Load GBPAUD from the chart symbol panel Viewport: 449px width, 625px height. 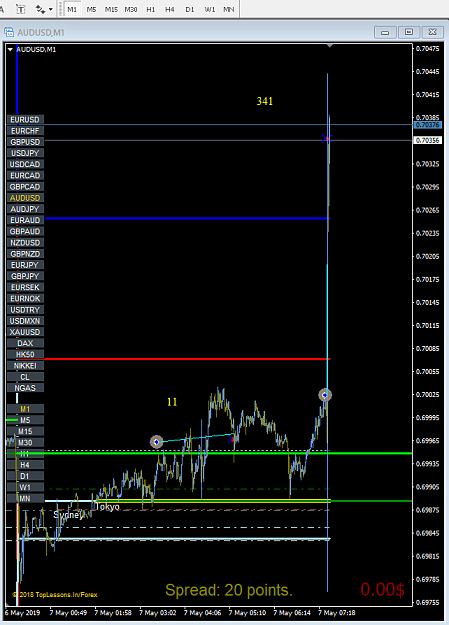25,231
